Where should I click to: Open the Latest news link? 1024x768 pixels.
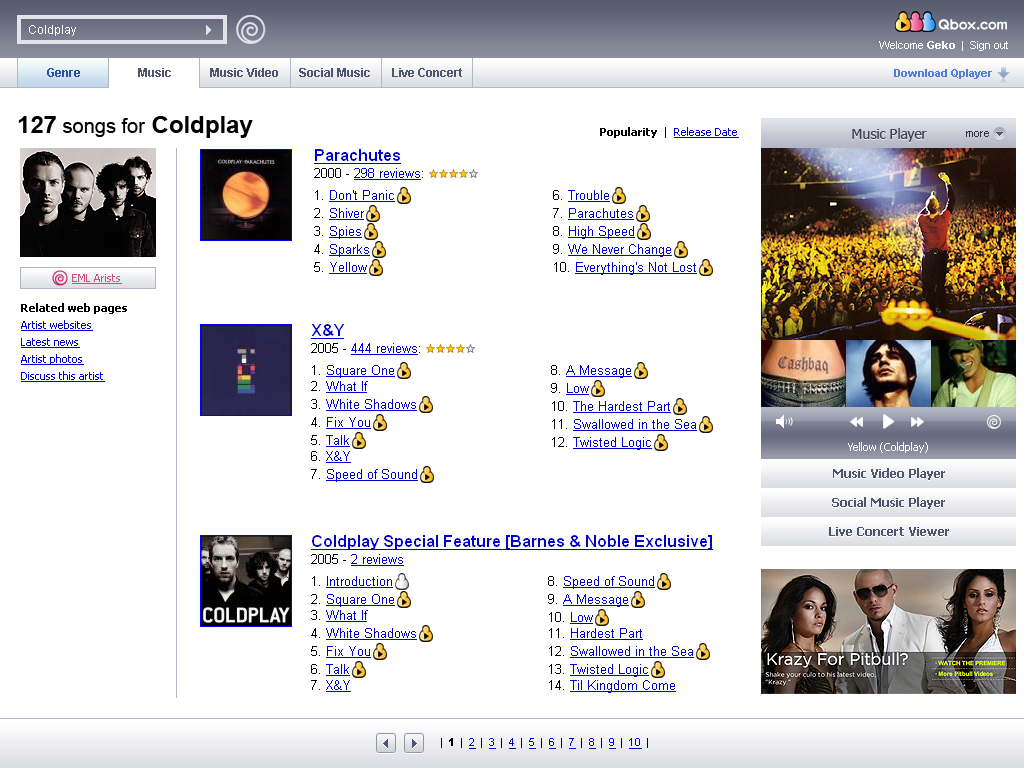[50, 342]
